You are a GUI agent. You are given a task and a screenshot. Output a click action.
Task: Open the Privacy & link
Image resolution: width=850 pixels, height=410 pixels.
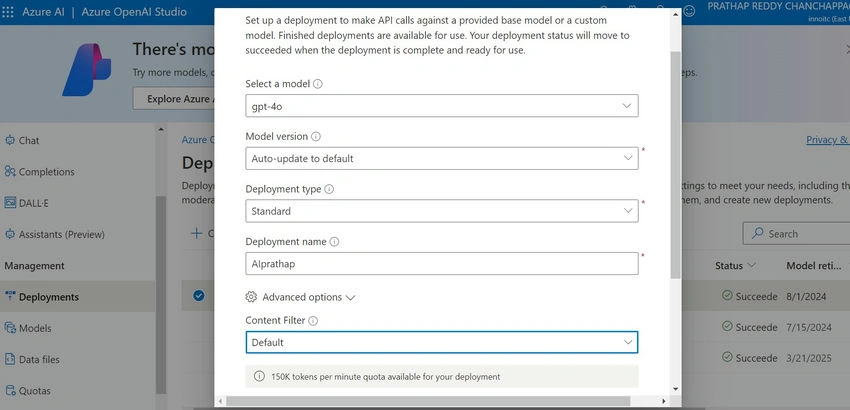tap(827, 140)
